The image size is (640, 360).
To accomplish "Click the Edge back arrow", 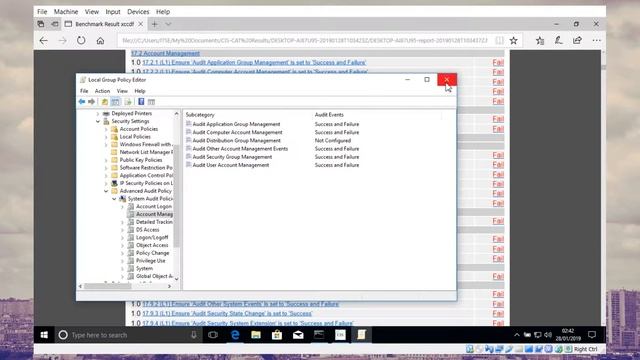I will (x=44, y=40).
